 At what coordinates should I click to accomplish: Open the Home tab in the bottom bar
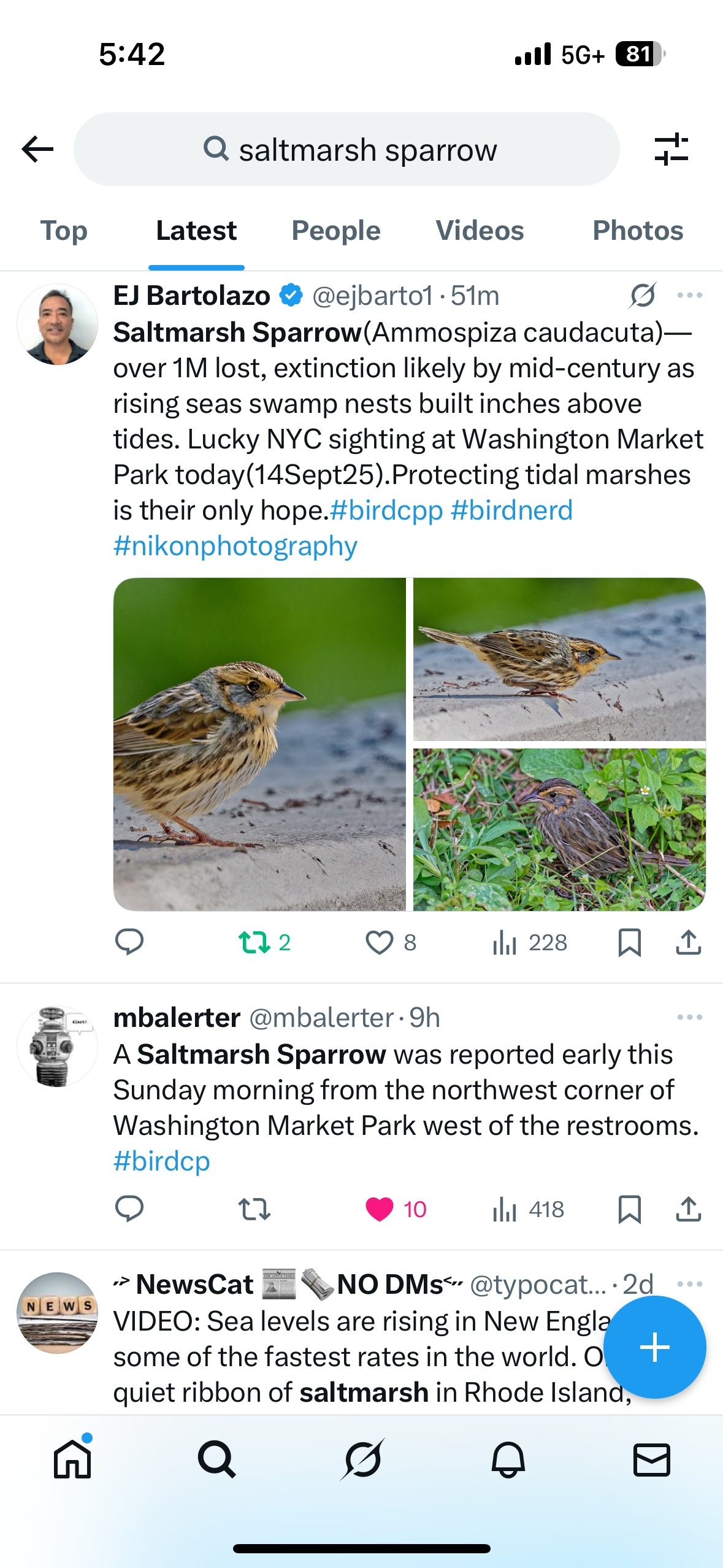[72, 1459]
